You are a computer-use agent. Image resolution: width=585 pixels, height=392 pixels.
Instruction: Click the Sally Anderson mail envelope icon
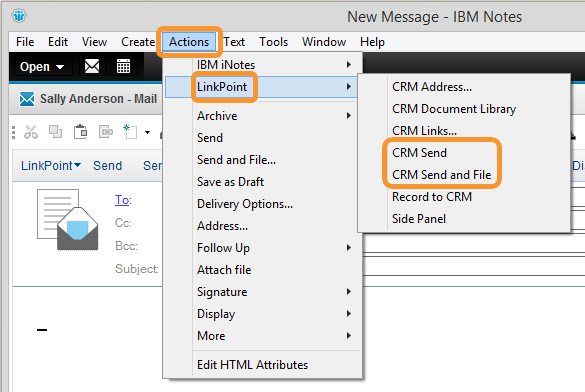[x=27, y=99]
